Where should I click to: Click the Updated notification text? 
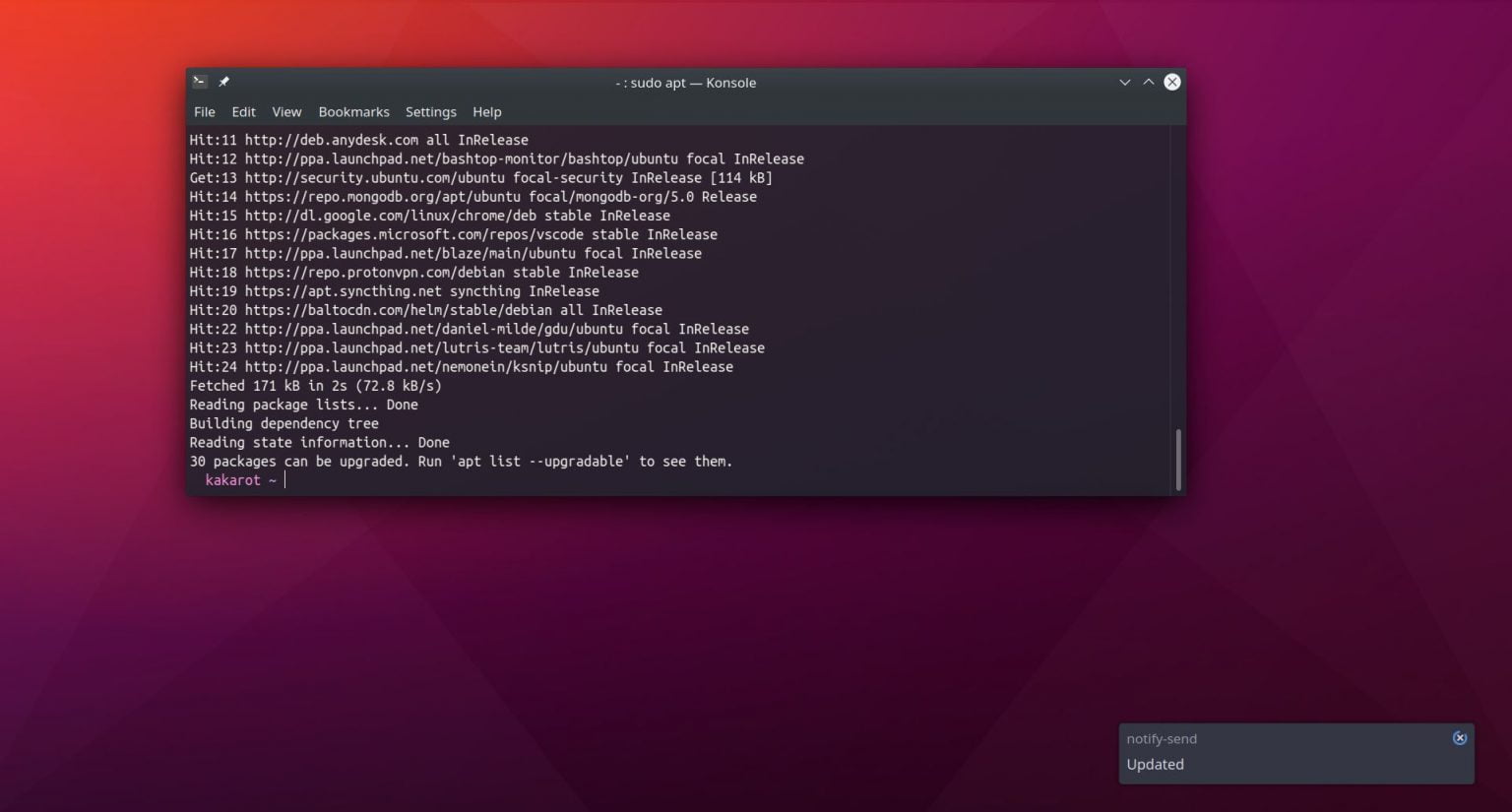click(1154, 764)
